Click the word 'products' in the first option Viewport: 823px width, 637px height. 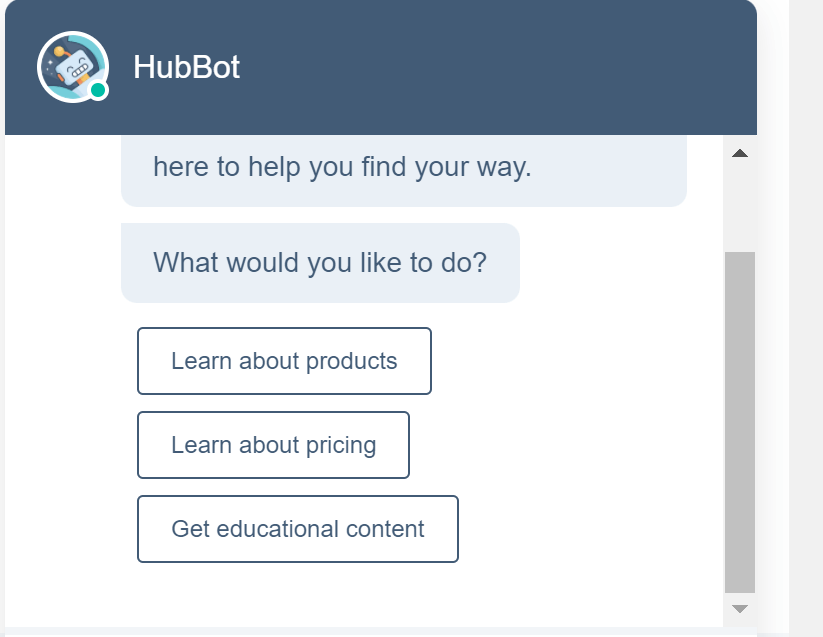point(351,361)
